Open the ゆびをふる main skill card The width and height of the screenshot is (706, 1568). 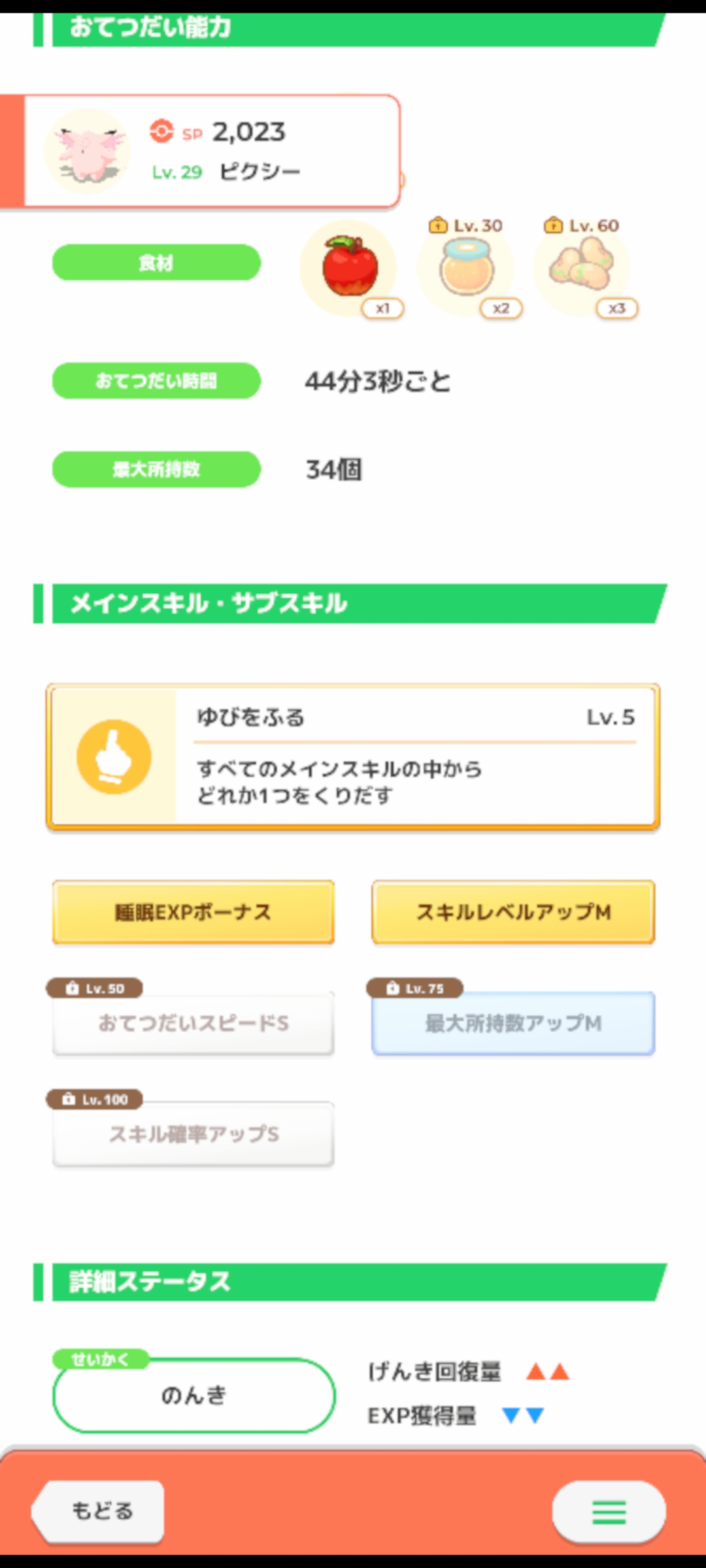pos(414,757)
